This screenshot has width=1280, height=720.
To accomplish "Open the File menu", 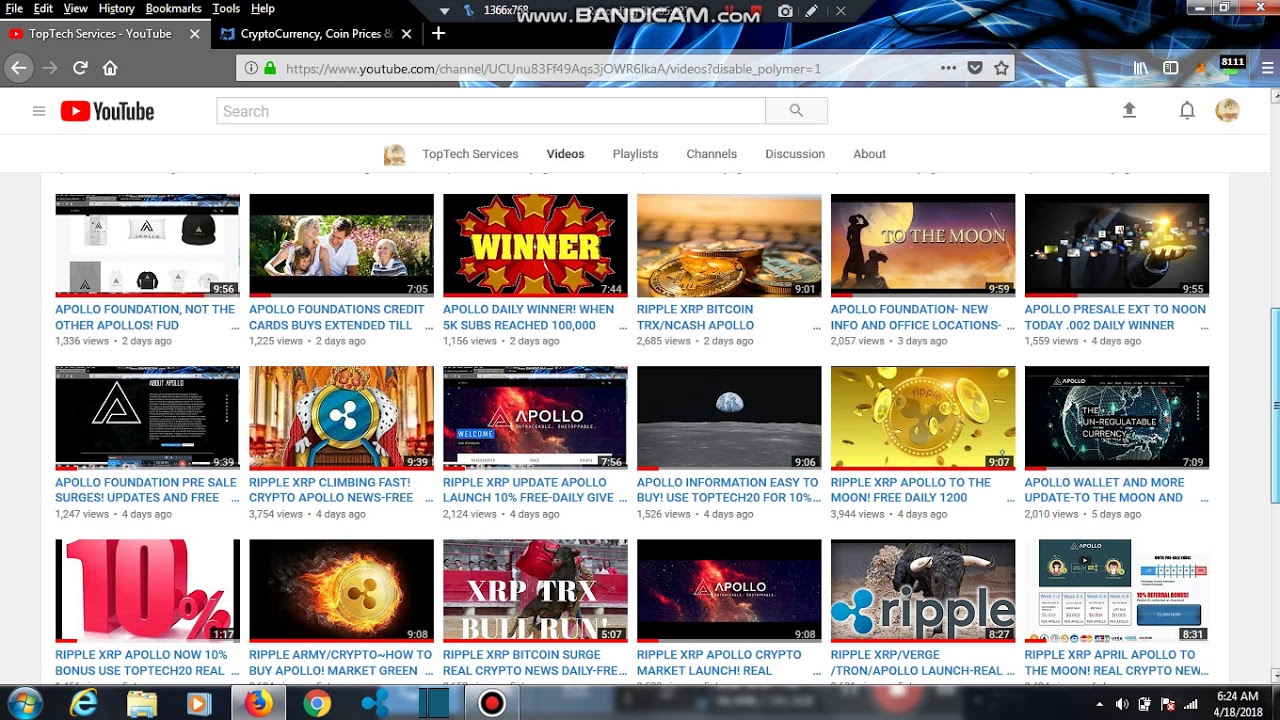I will tap(14, 8).
